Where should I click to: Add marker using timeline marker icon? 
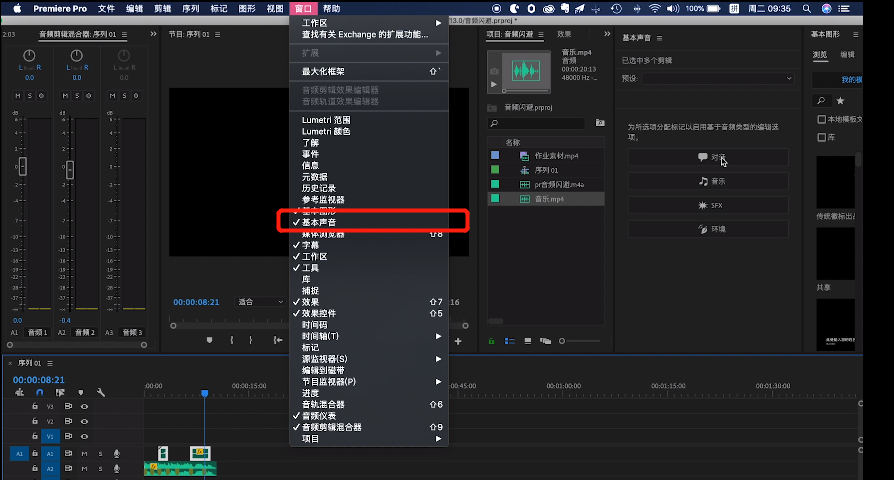tap(80, 392)
